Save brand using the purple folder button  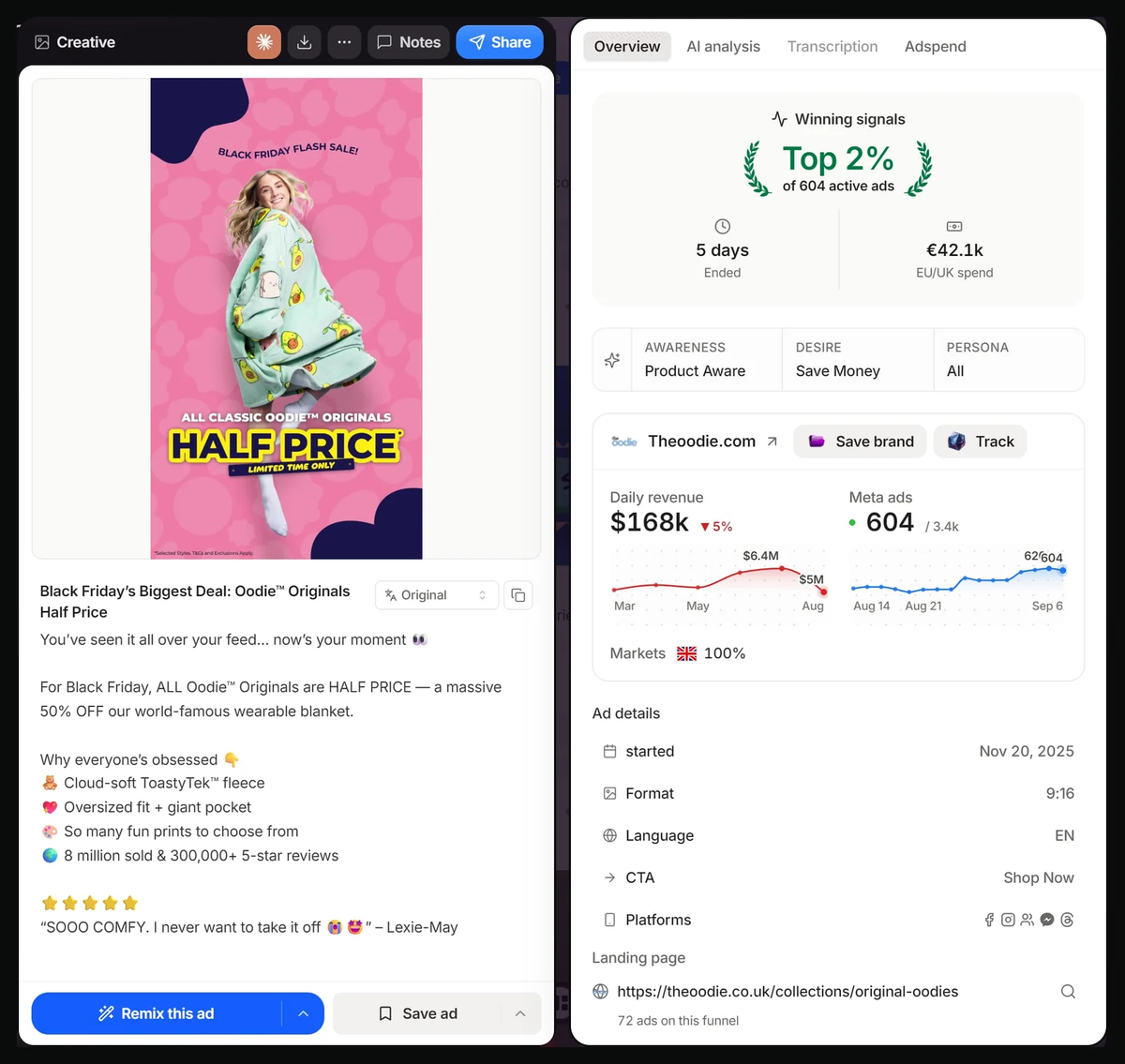[x=861, y=442]
